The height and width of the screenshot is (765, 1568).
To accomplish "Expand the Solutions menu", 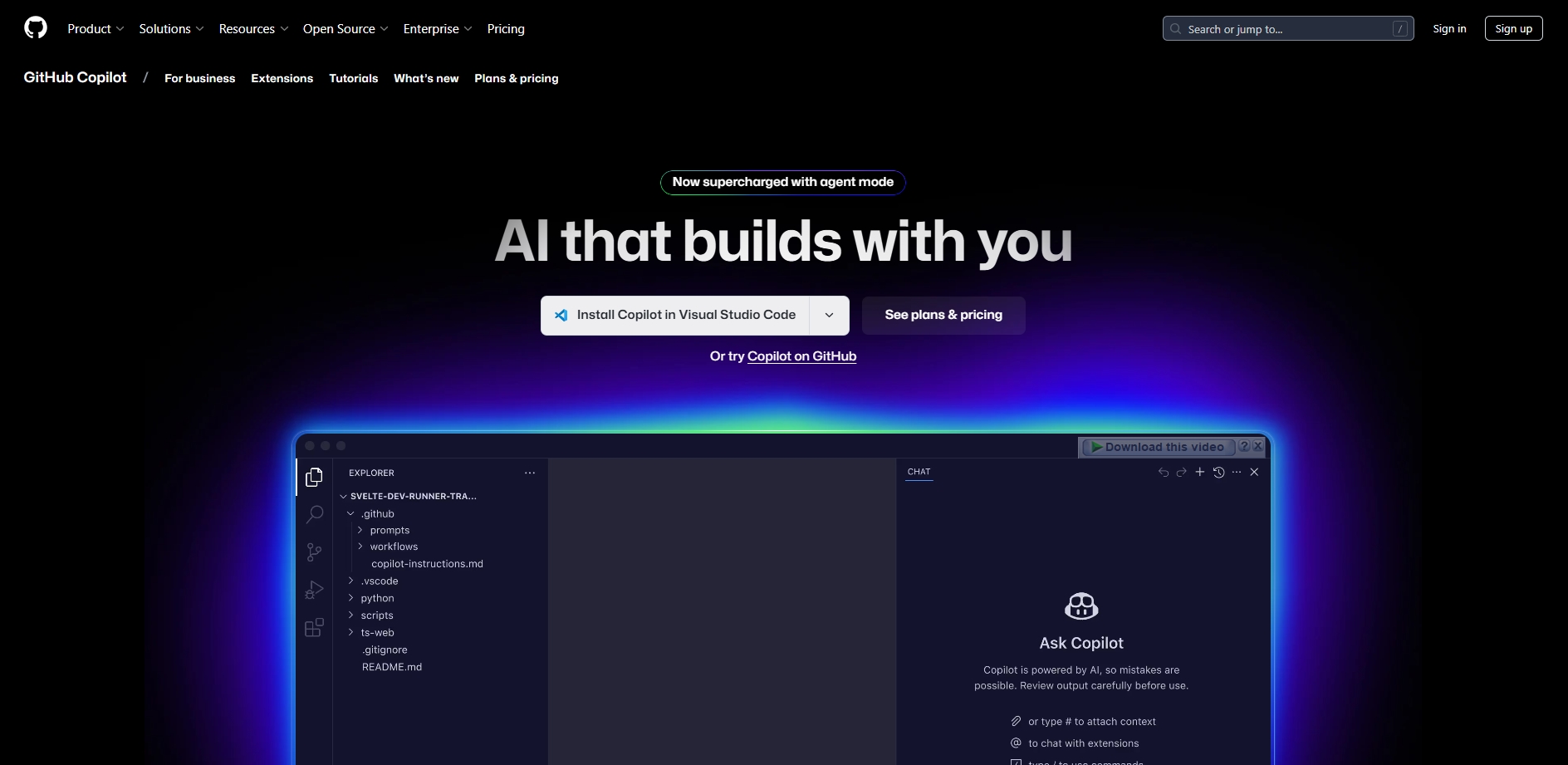I will 171,28.
